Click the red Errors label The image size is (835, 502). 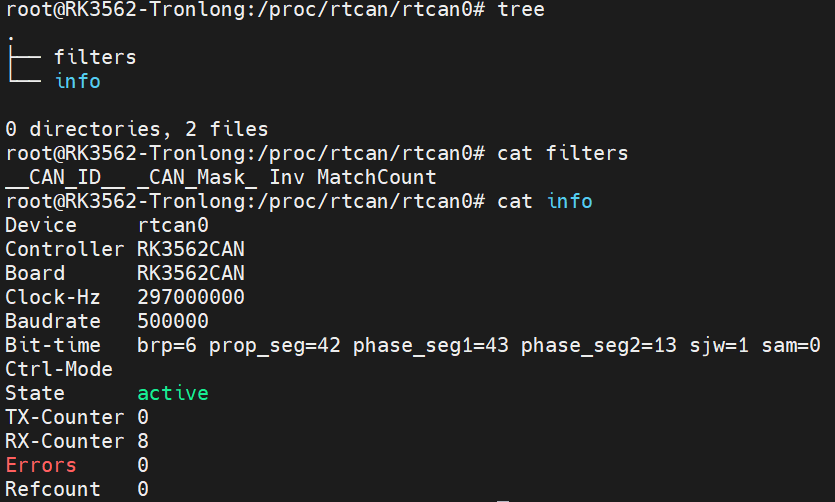tap(41, 465)
